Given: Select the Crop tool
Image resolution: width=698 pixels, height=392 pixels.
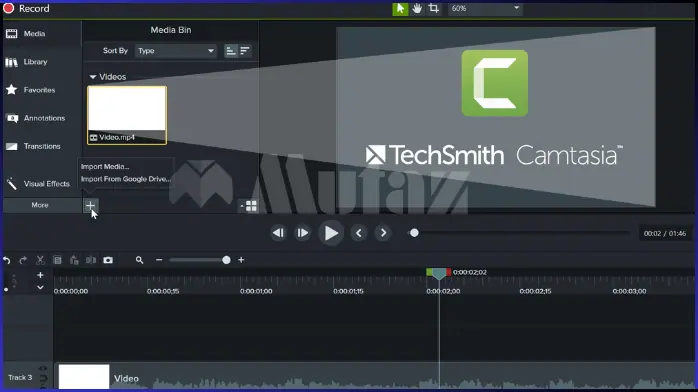Looking at the screenshot, I should click(x=434, y=8).
